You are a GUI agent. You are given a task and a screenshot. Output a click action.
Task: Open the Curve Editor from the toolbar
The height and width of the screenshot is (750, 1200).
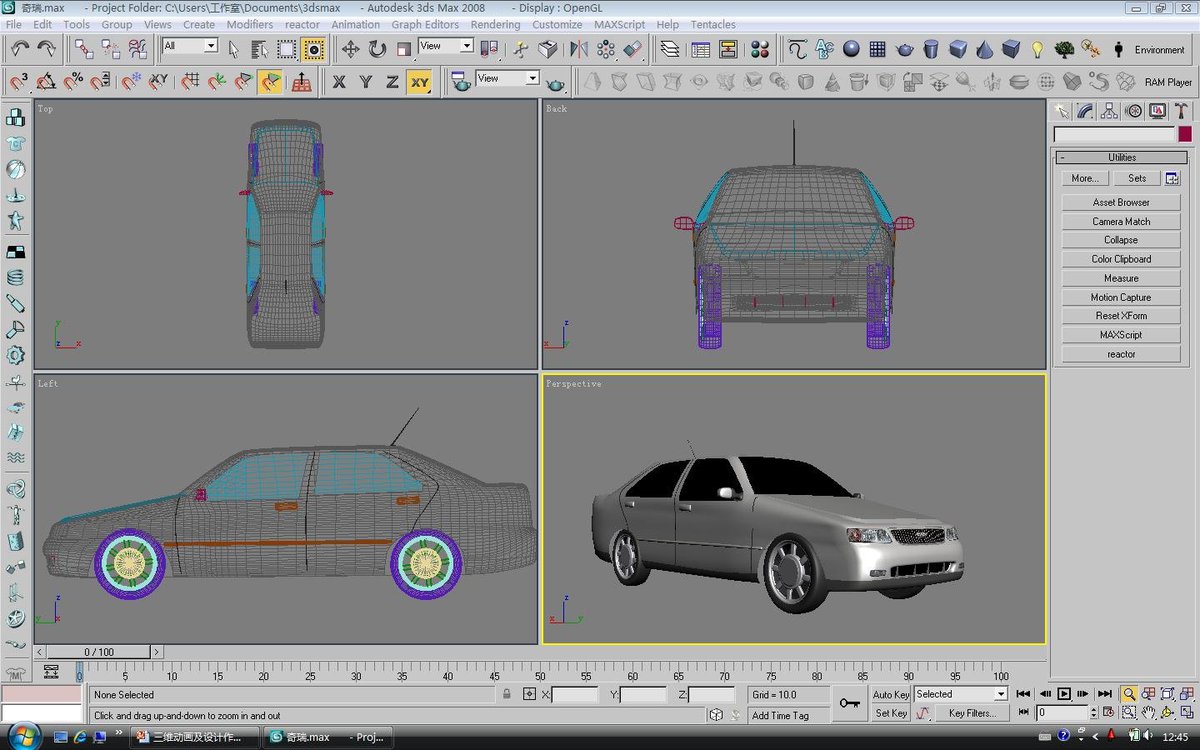pyautogui.click(x=700, y=48)
